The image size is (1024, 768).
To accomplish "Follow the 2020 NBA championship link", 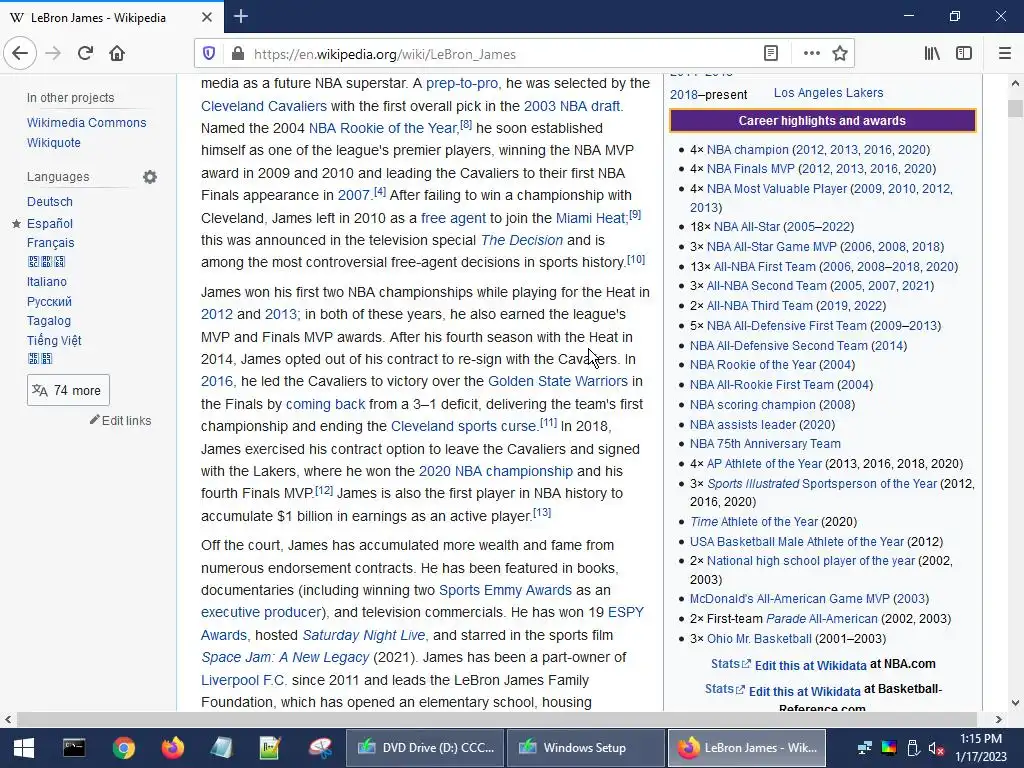I will coord(496,472).
